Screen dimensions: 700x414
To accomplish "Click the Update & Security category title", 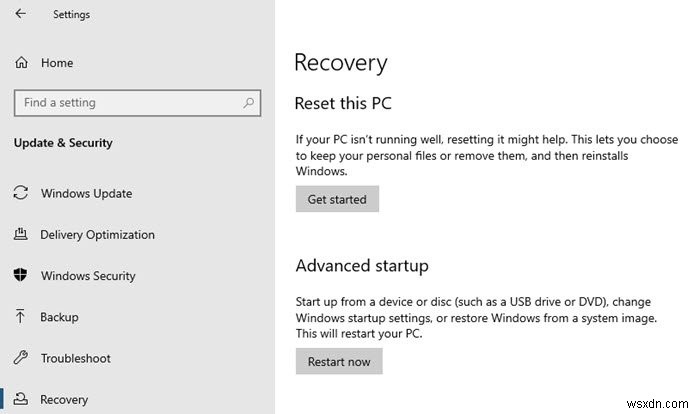I will click(63, 143).
